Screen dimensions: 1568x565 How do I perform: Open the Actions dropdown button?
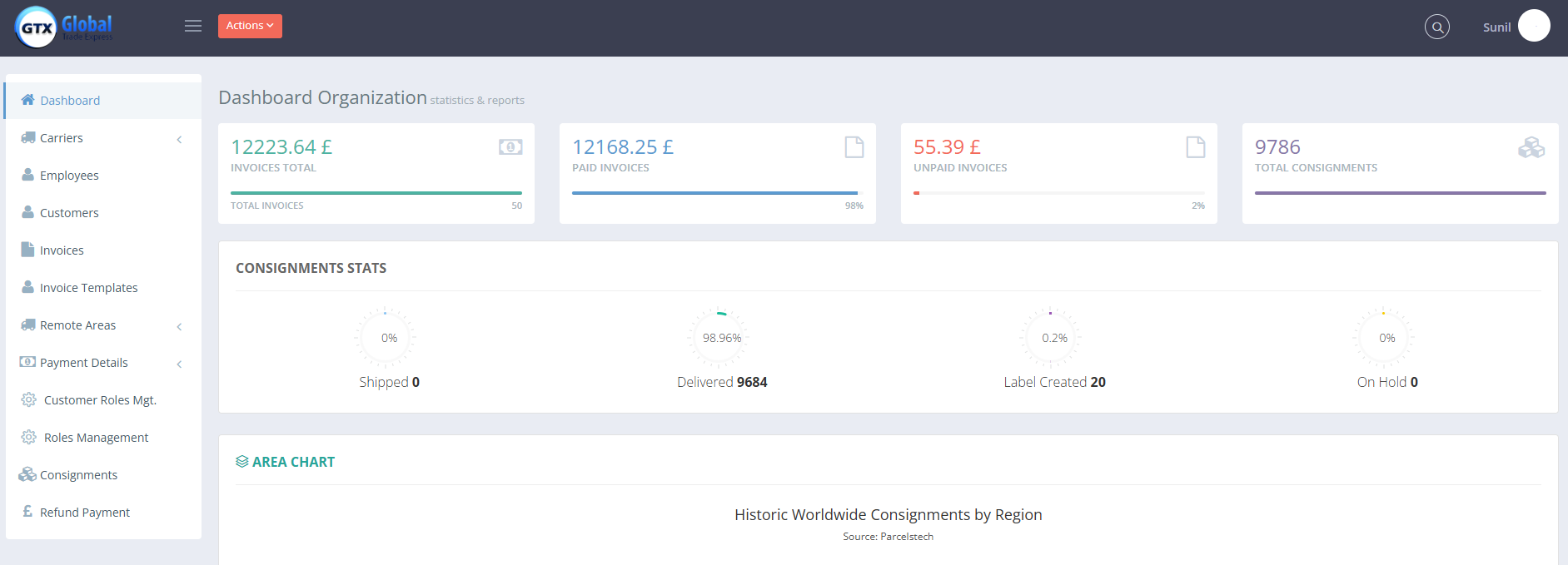click(x=250, y=26)
